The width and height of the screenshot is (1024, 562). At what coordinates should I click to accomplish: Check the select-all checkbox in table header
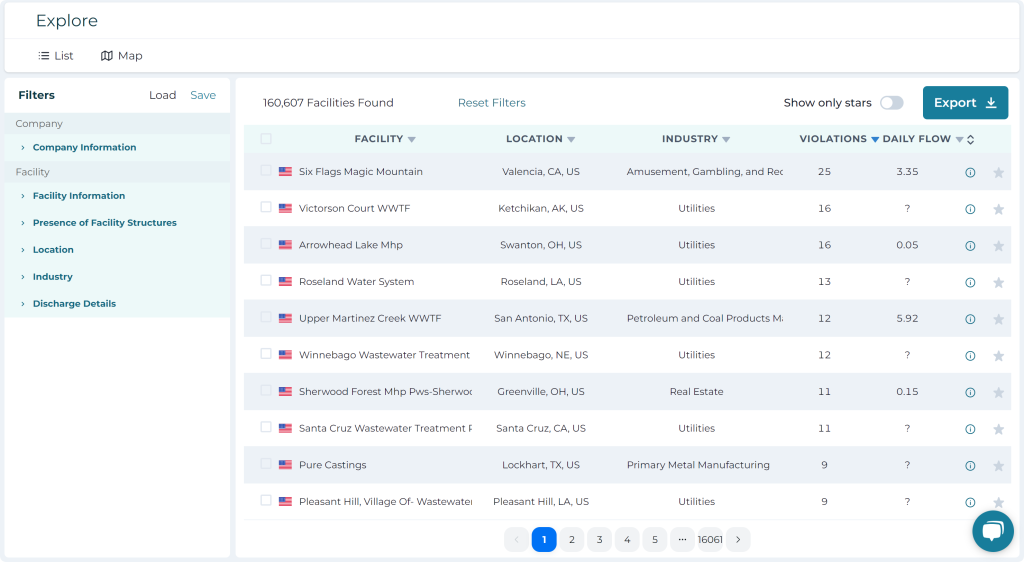[x=266, y=139]
